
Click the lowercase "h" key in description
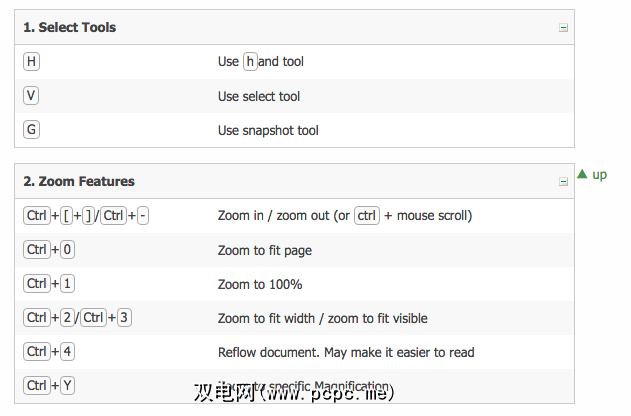(x=250, y=62)
